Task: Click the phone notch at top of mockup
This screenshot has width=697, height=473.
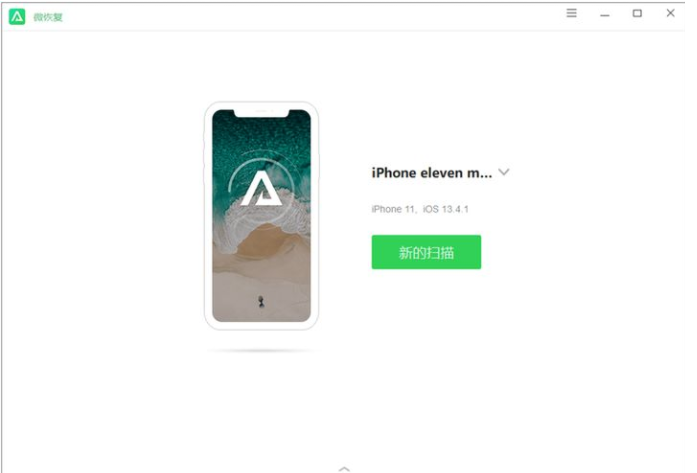Action: click(x=261, y=113)
